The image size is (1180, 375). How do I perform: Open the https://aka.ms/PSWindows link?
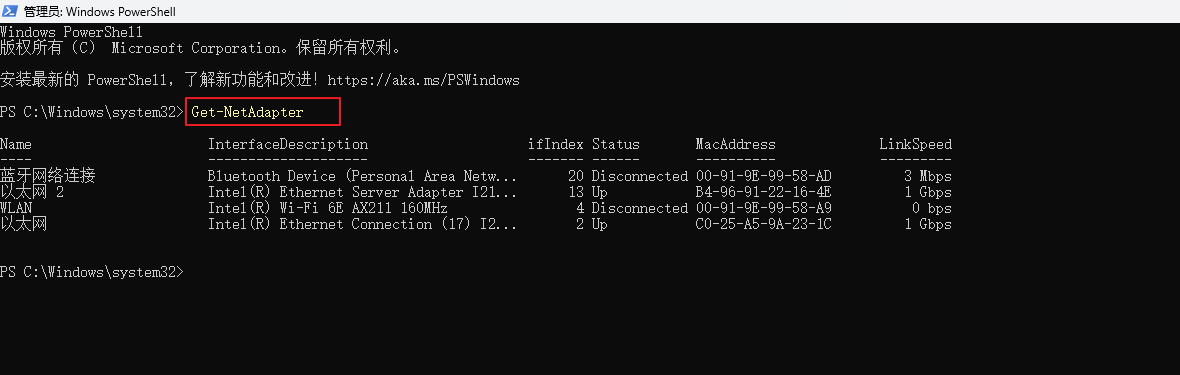click(424, 80)
